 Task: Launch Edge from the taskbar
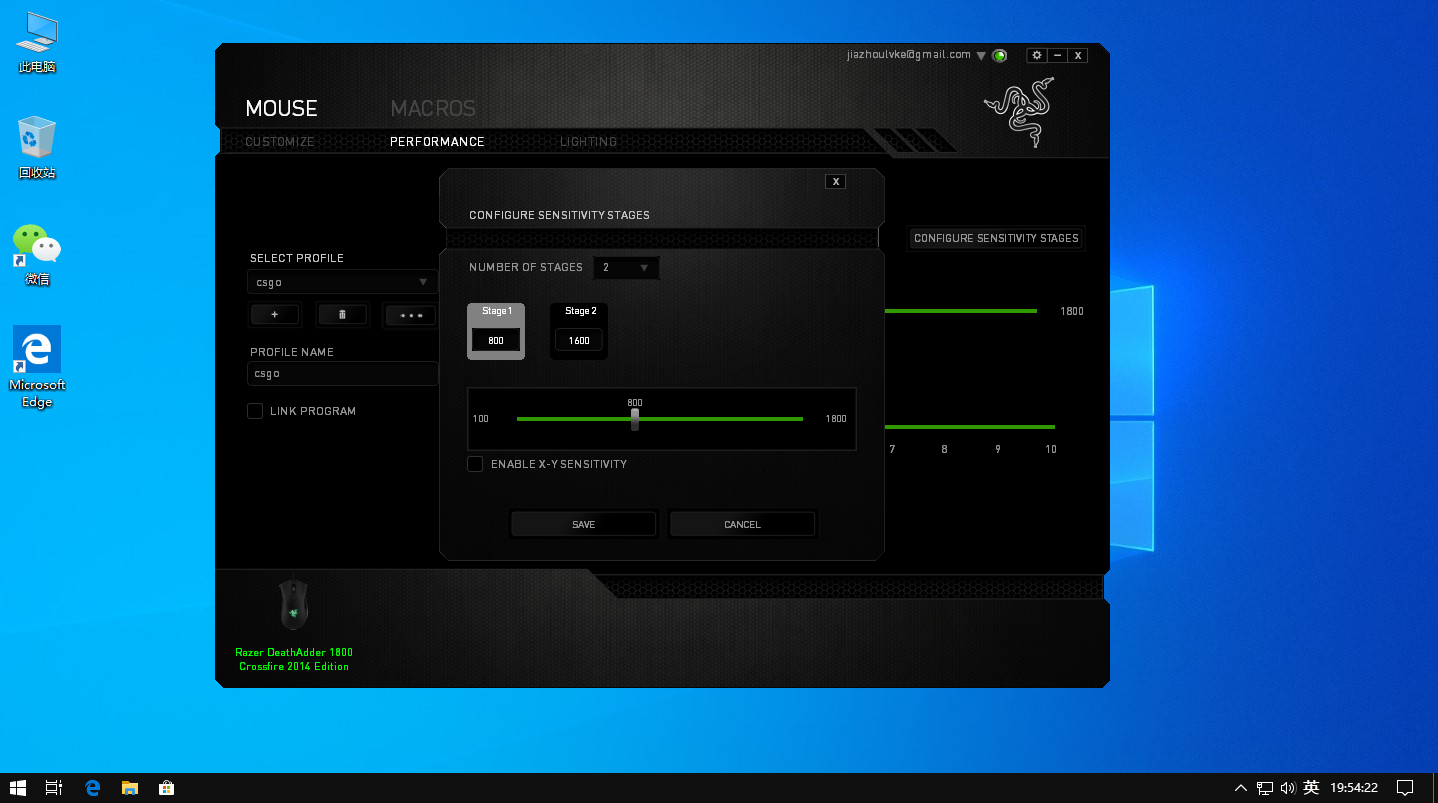92,788
